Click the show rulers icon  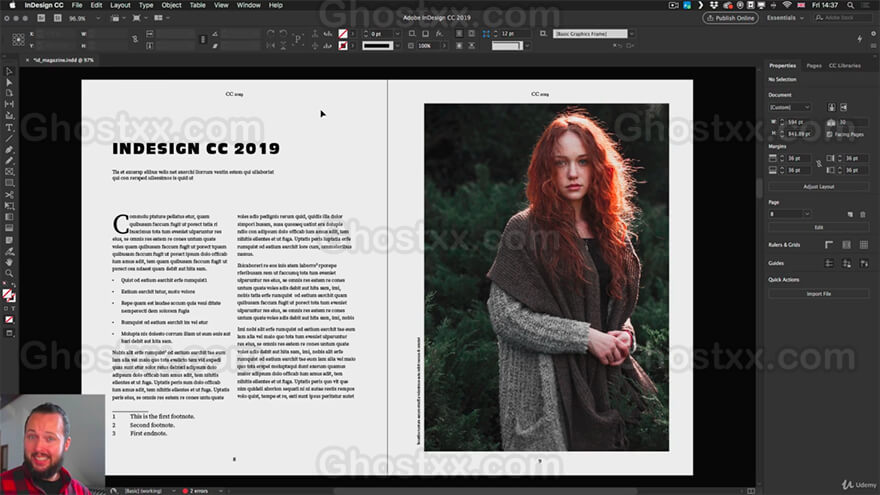829,245
